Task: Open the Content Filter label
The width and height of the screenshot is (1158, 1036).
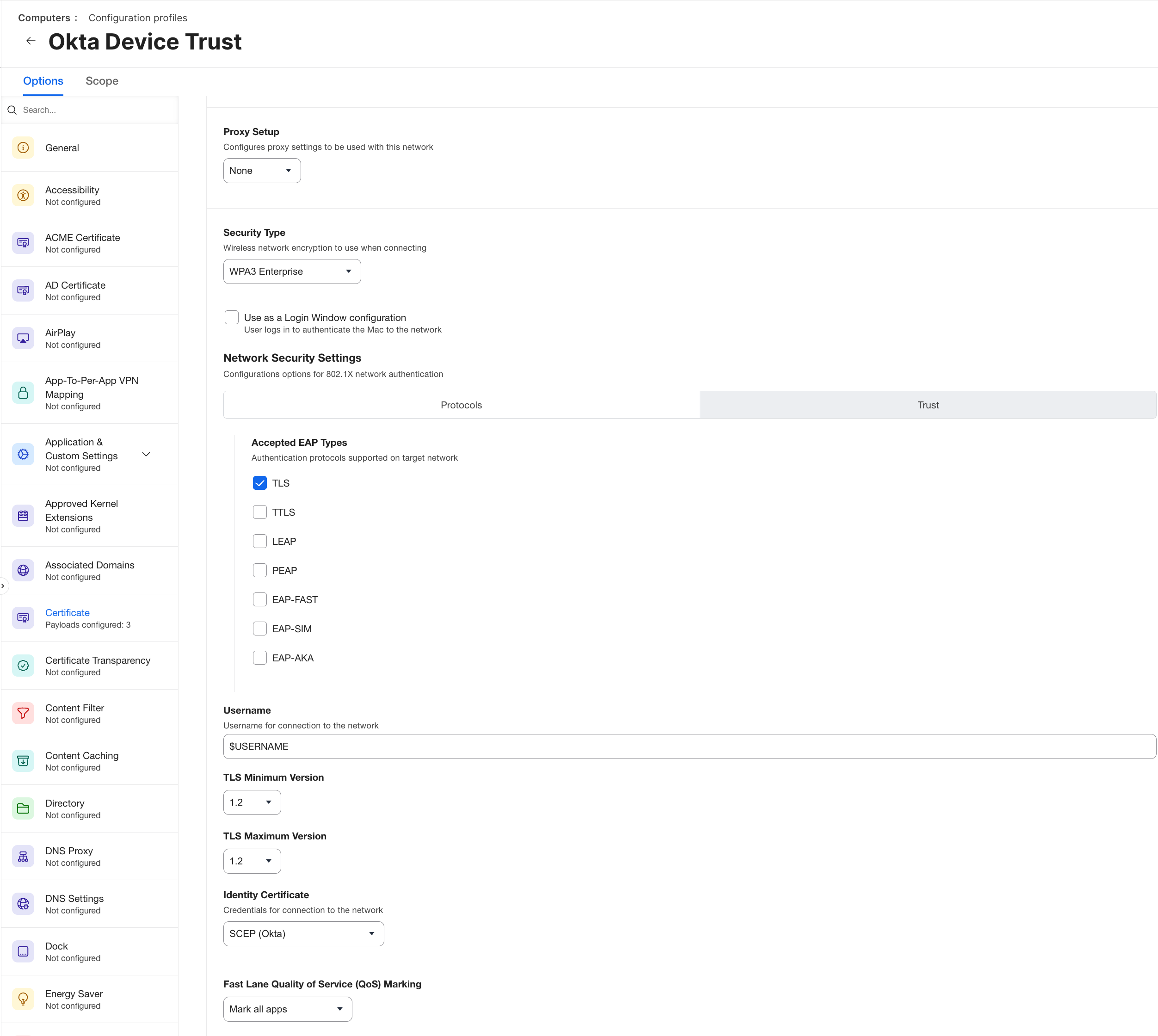Action: pos(74,708)
